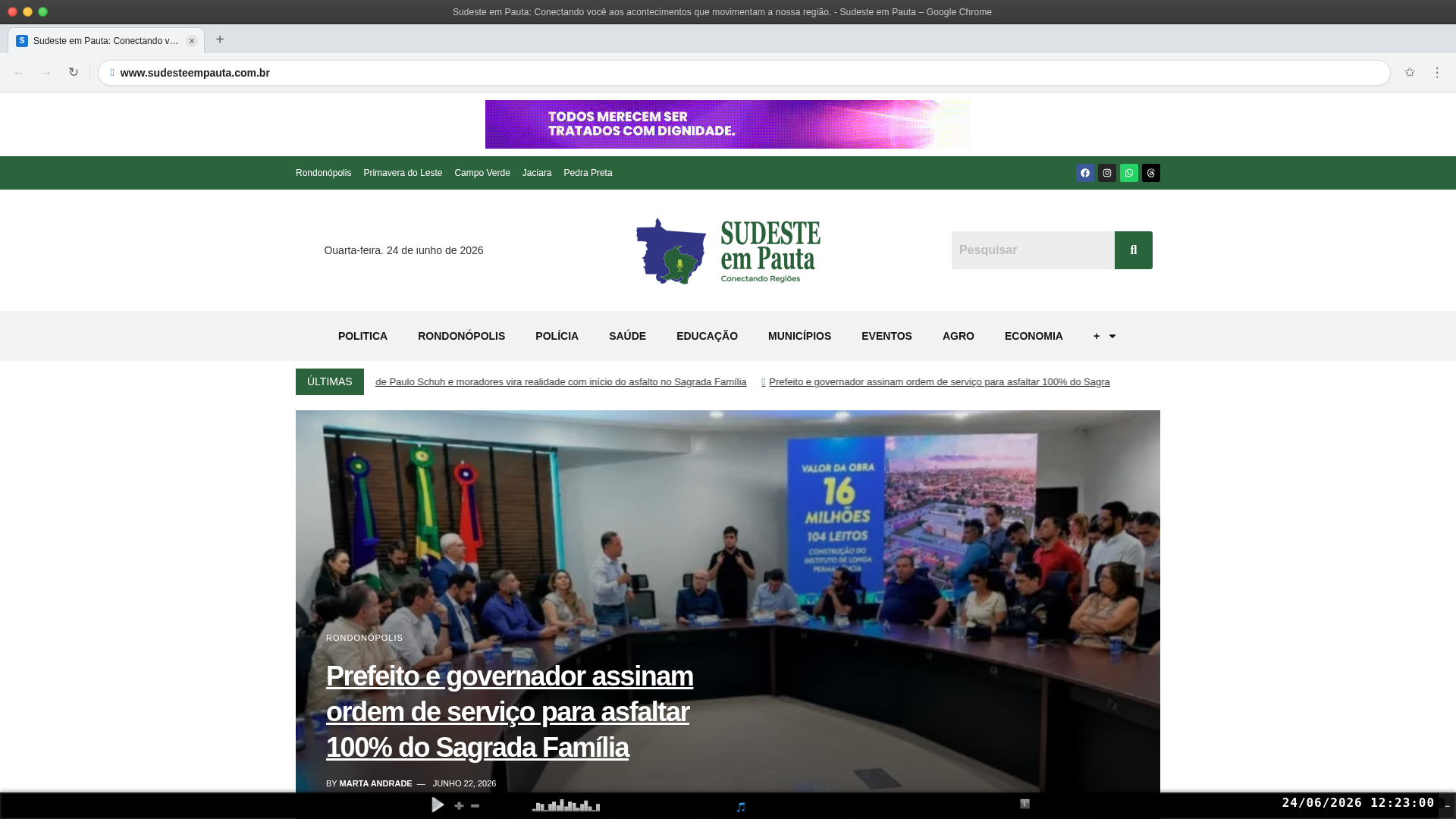Viewport: 1456px width, 819px height.
Task: Bookmark this page with the star icon
Action: (x=1410, y=73)
